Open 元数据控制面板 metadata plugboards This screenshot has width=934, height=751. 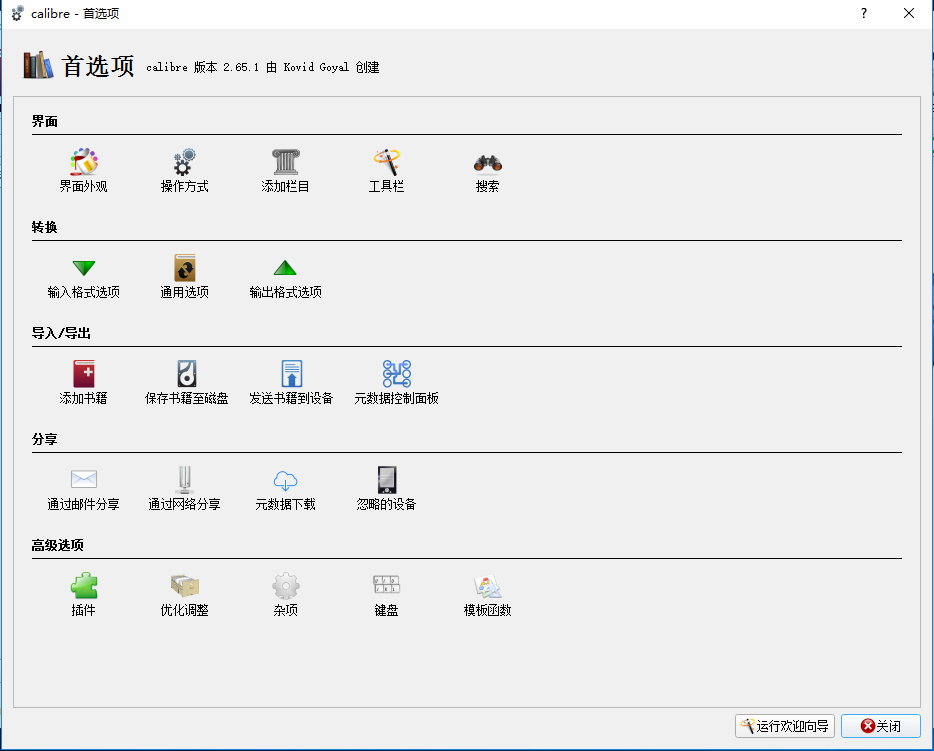click(396, 383)
